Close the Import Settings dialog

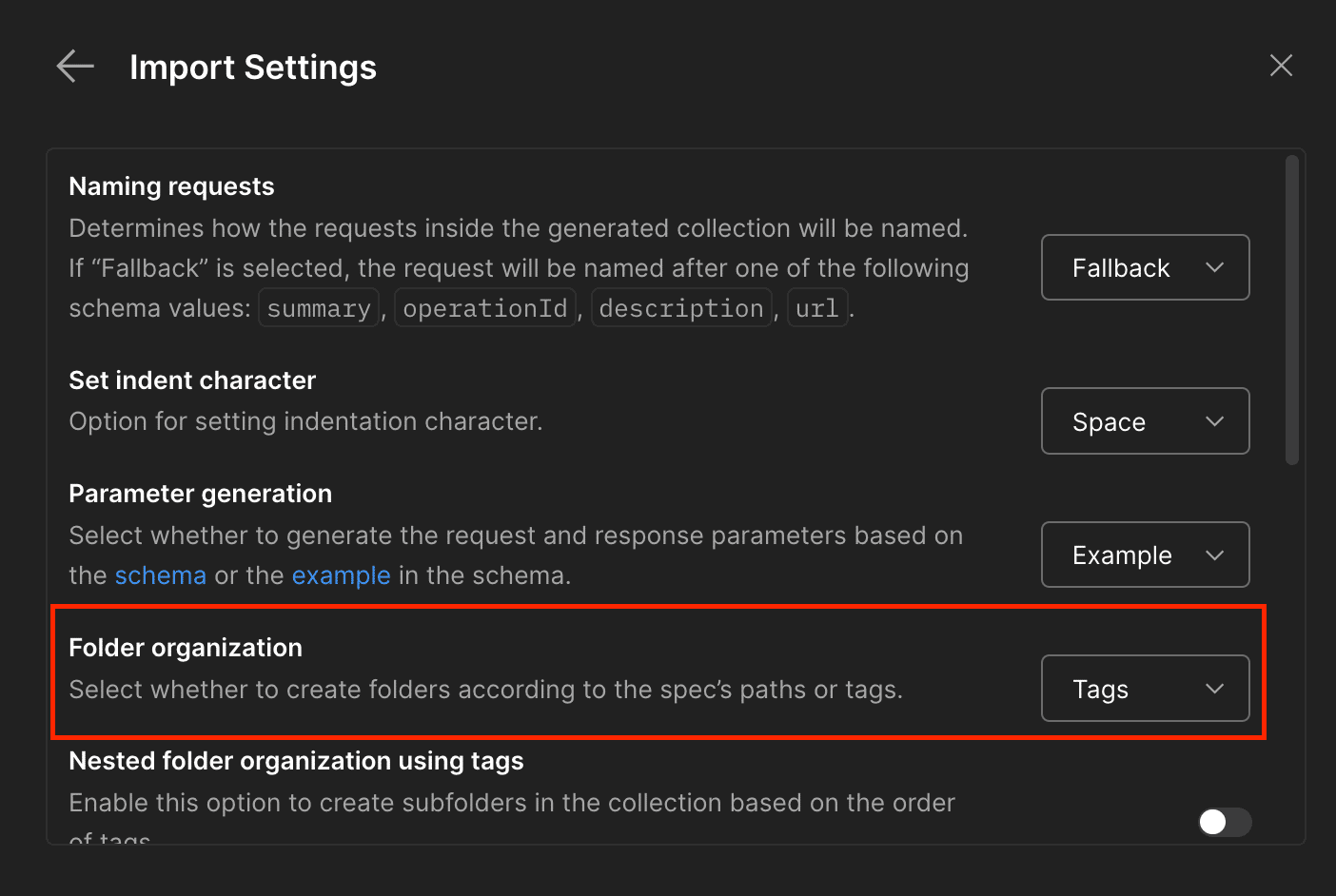1281,65
